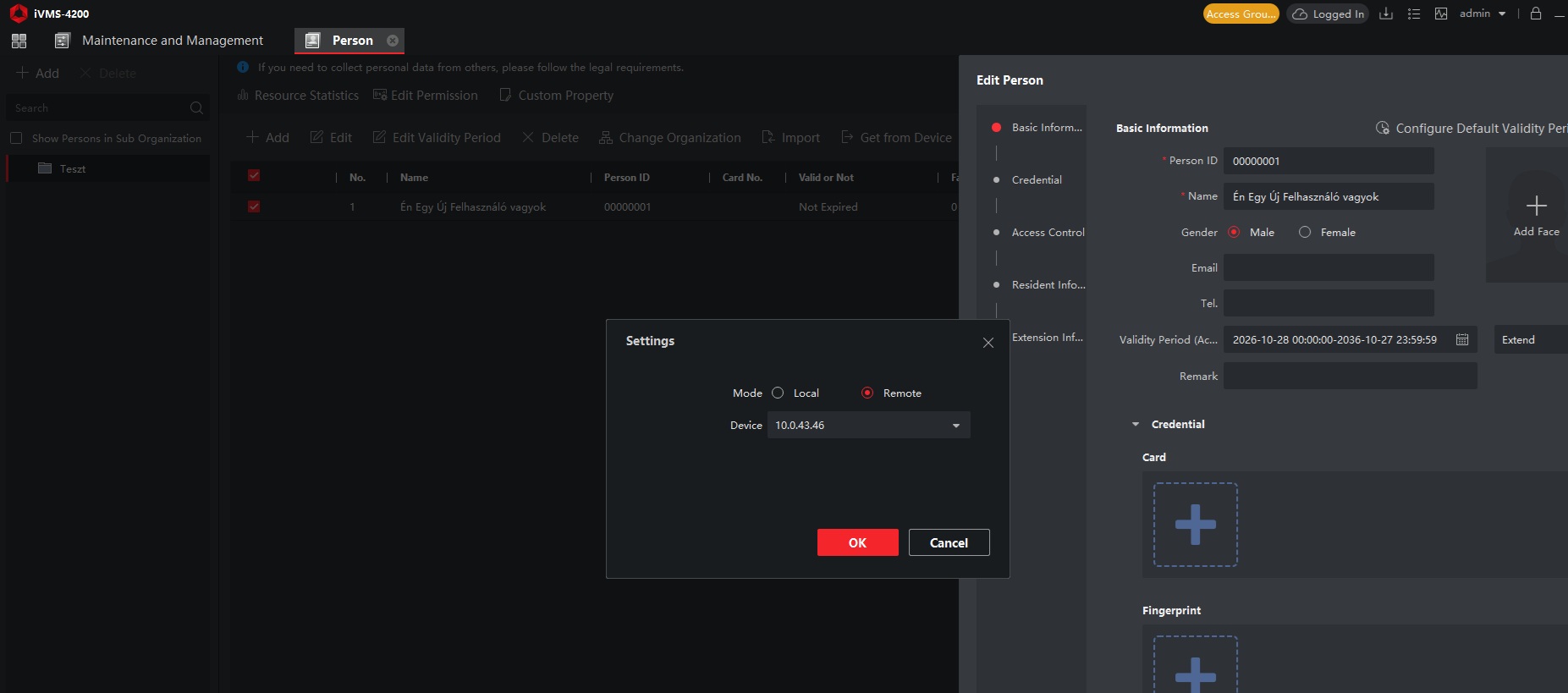The width and height of the screenshot is (1568, 693).
Task: Click the Email input field
Action: (x=1329, y=267)
